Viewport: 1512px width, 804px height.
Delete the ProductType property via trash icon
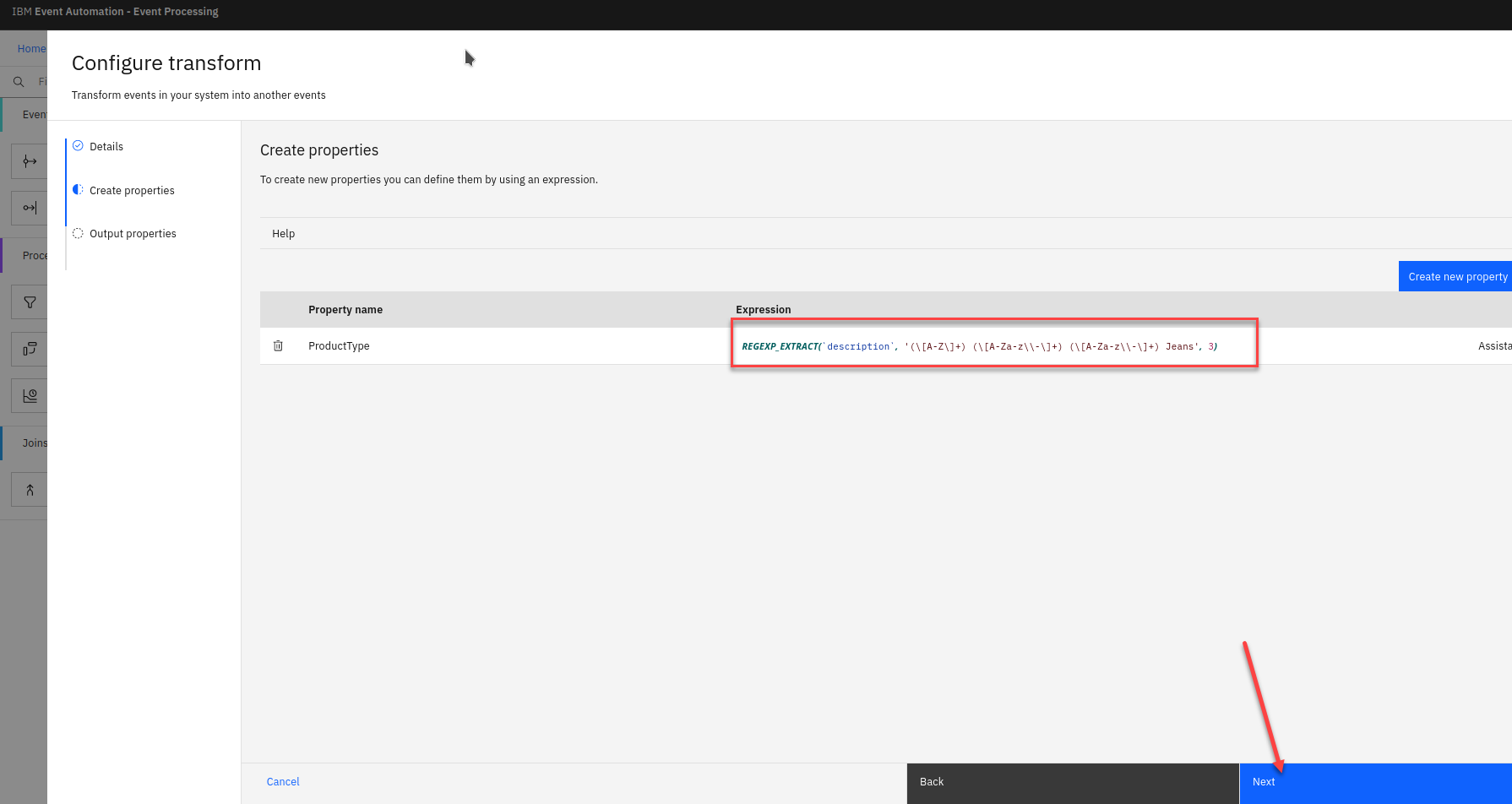coord(278,346)
